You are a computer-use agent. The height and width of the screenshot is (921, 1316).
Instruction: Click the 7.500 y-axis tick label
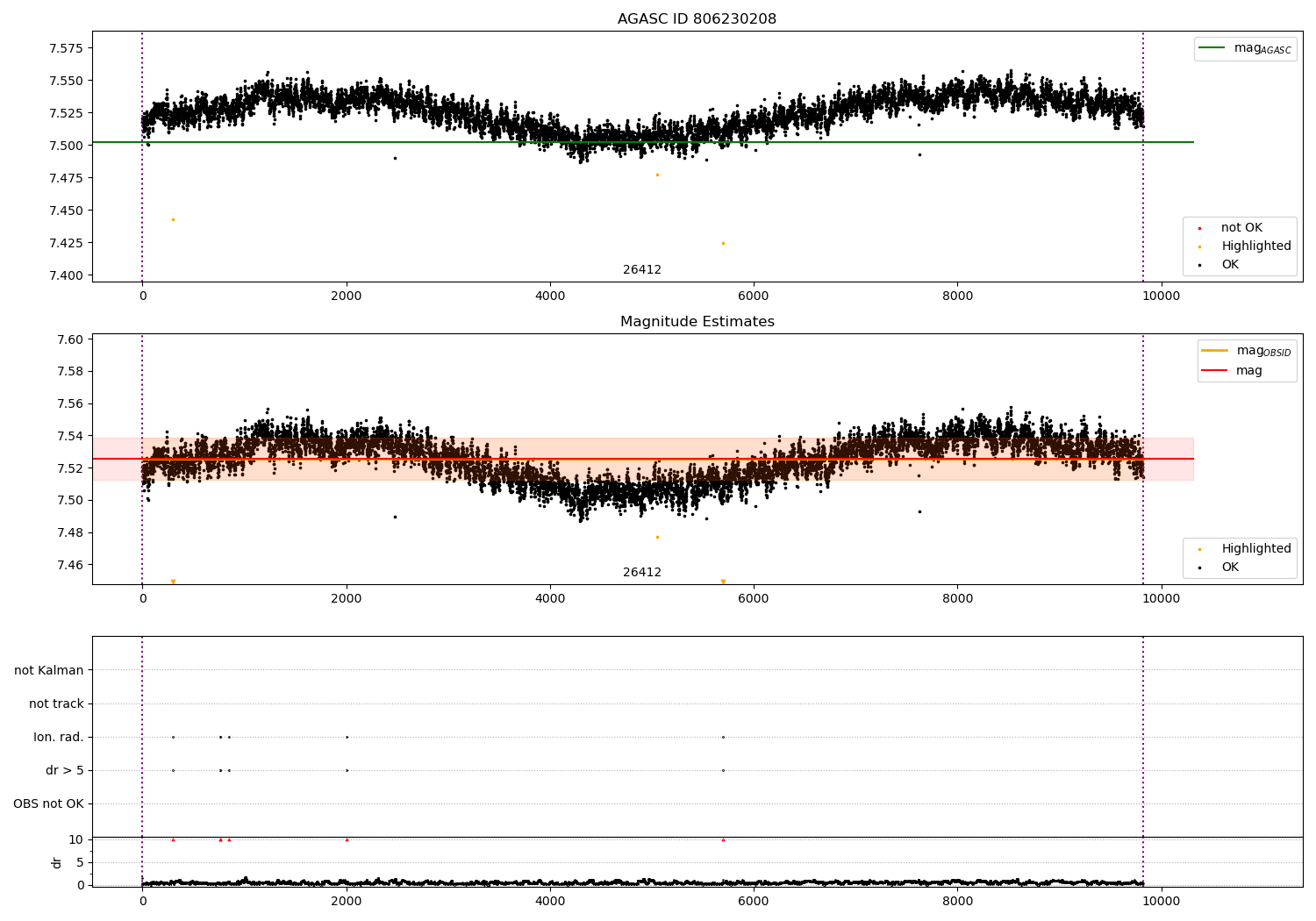66,146
